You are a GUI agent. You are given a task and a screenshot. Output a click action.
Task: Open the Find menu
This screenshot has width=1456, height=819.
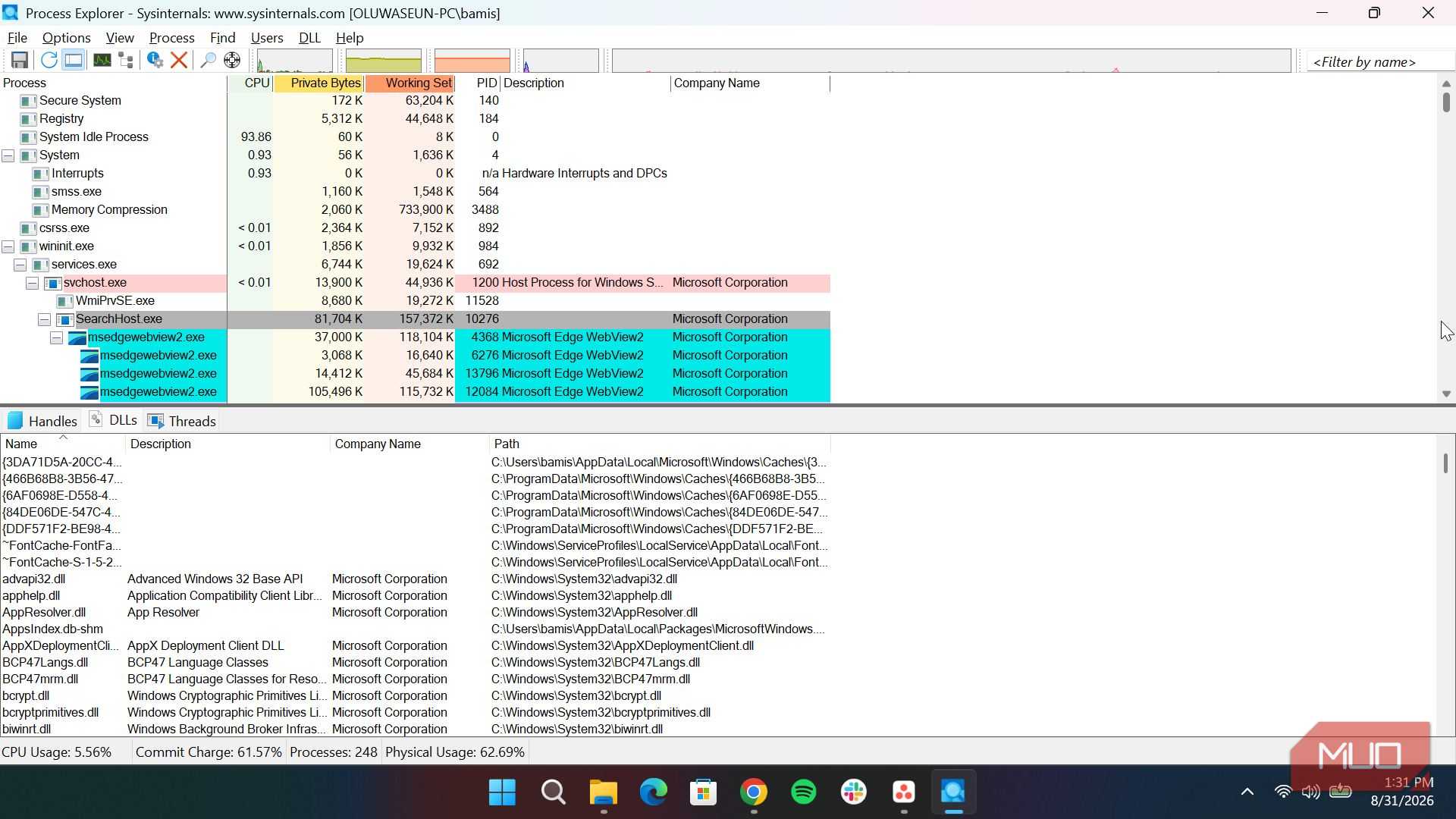[x=222, y=38]
